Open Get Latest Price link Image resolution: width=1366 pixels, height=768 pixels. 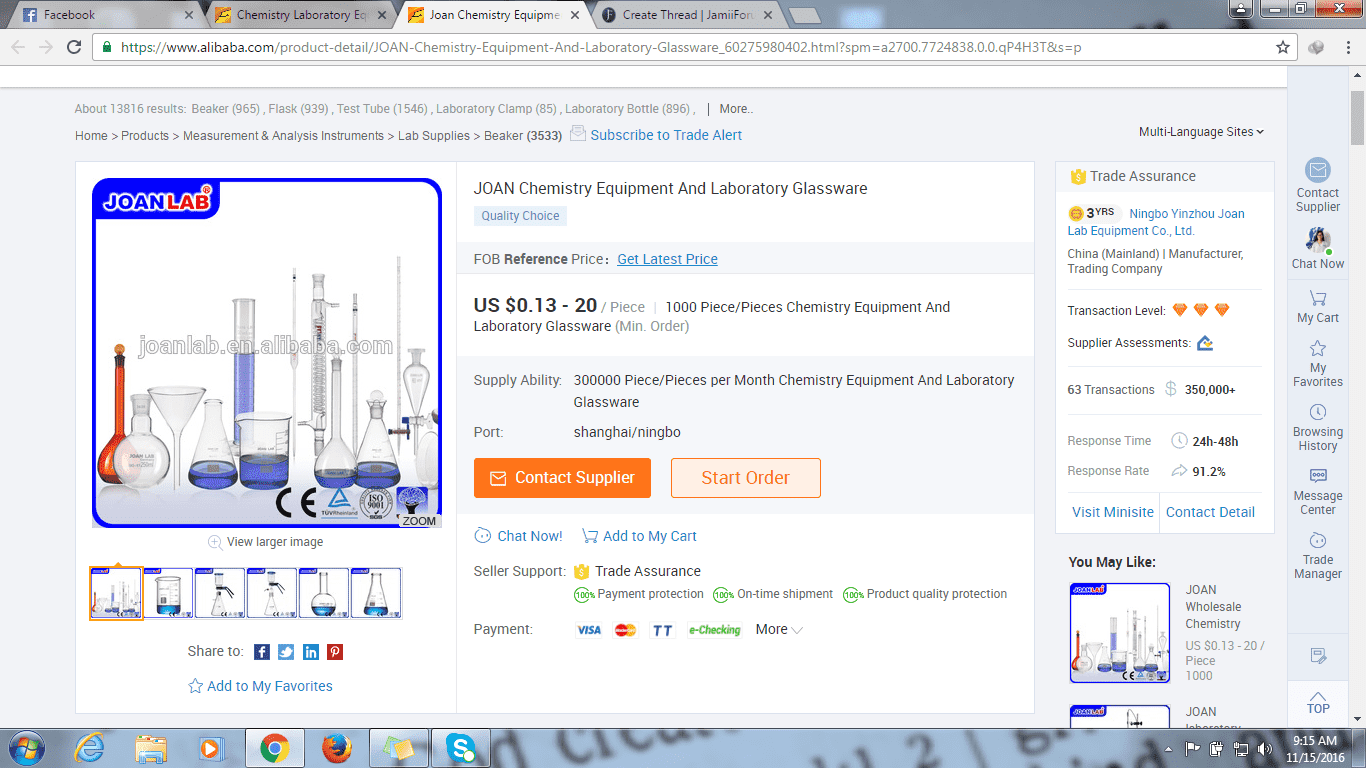(667, 259)
